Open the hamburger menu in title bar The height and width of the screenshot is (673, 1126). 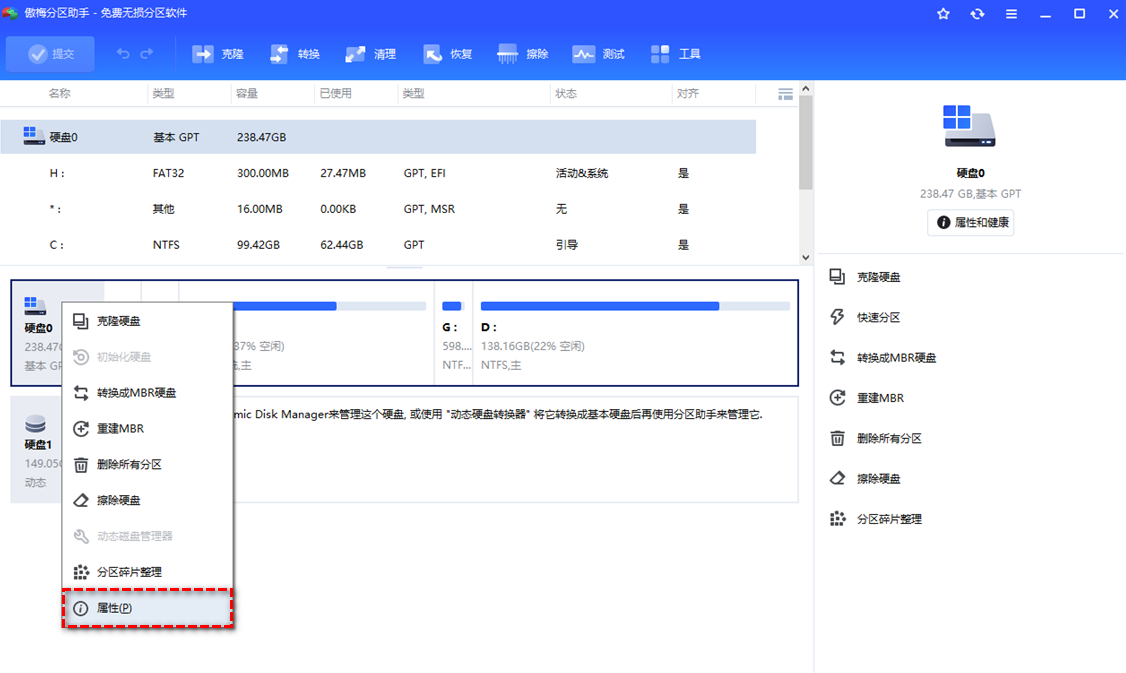click(x=1011, y=14)
